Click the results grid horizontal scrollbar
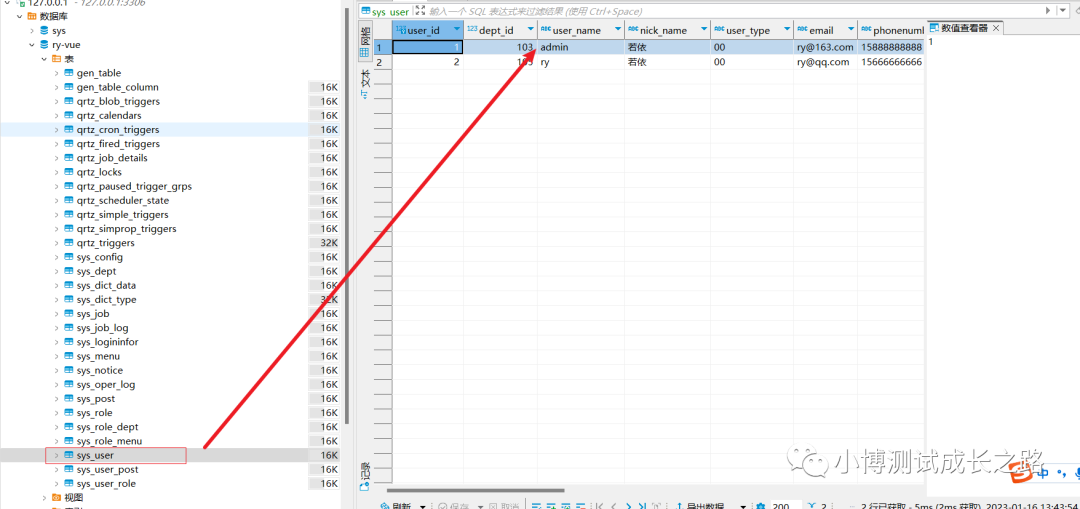 [475, 490]
